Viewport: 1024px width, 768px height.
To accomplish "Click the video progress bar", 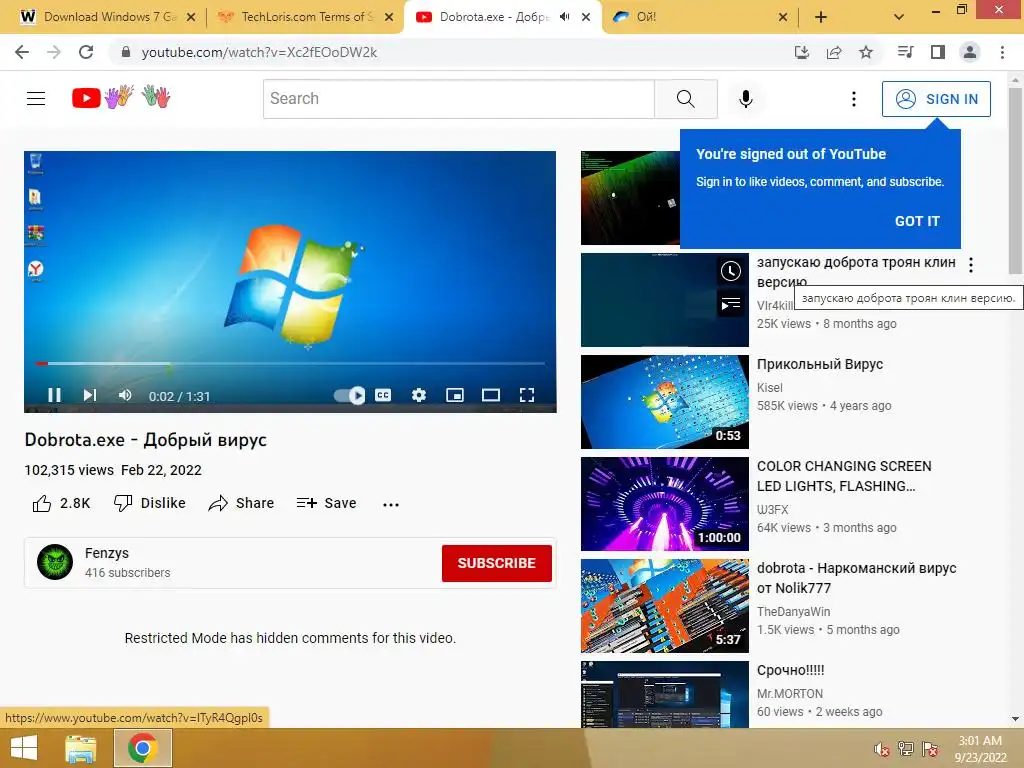I will point(290,363).
